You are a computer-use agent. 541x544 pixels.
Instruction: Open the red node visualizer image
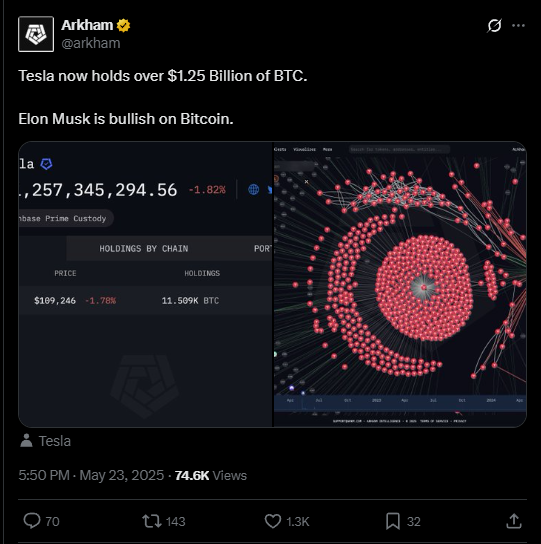coord(400,284)
